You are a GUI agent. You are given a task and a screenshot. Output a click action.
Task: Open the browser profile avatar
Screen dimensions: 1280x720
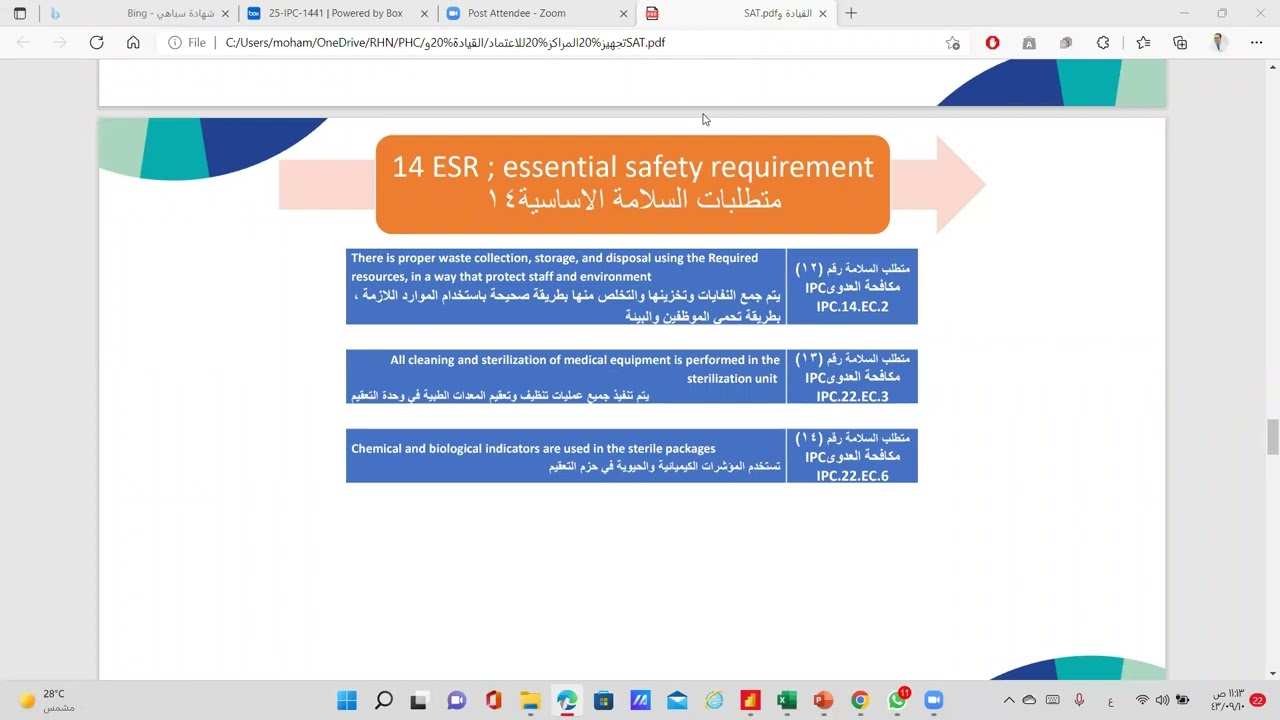tap(1219, 43)
